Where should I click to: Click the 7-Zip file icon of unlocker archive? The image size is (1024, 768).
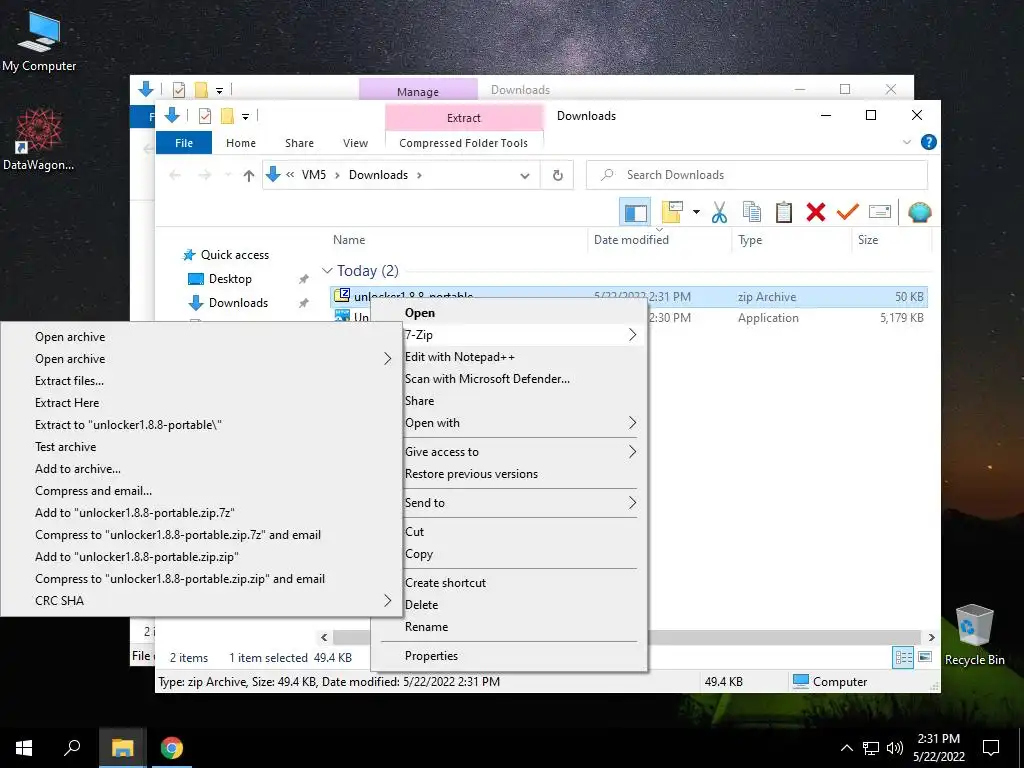point(342,295)
